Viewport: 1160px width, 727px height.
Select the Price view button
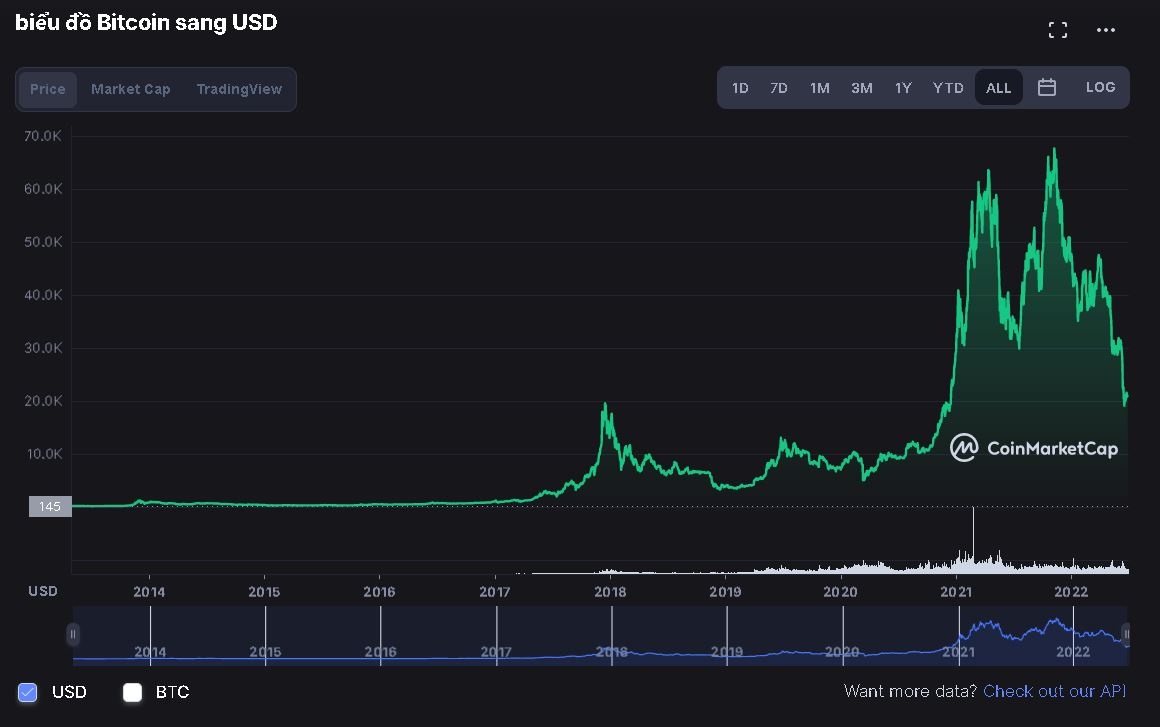47,89
